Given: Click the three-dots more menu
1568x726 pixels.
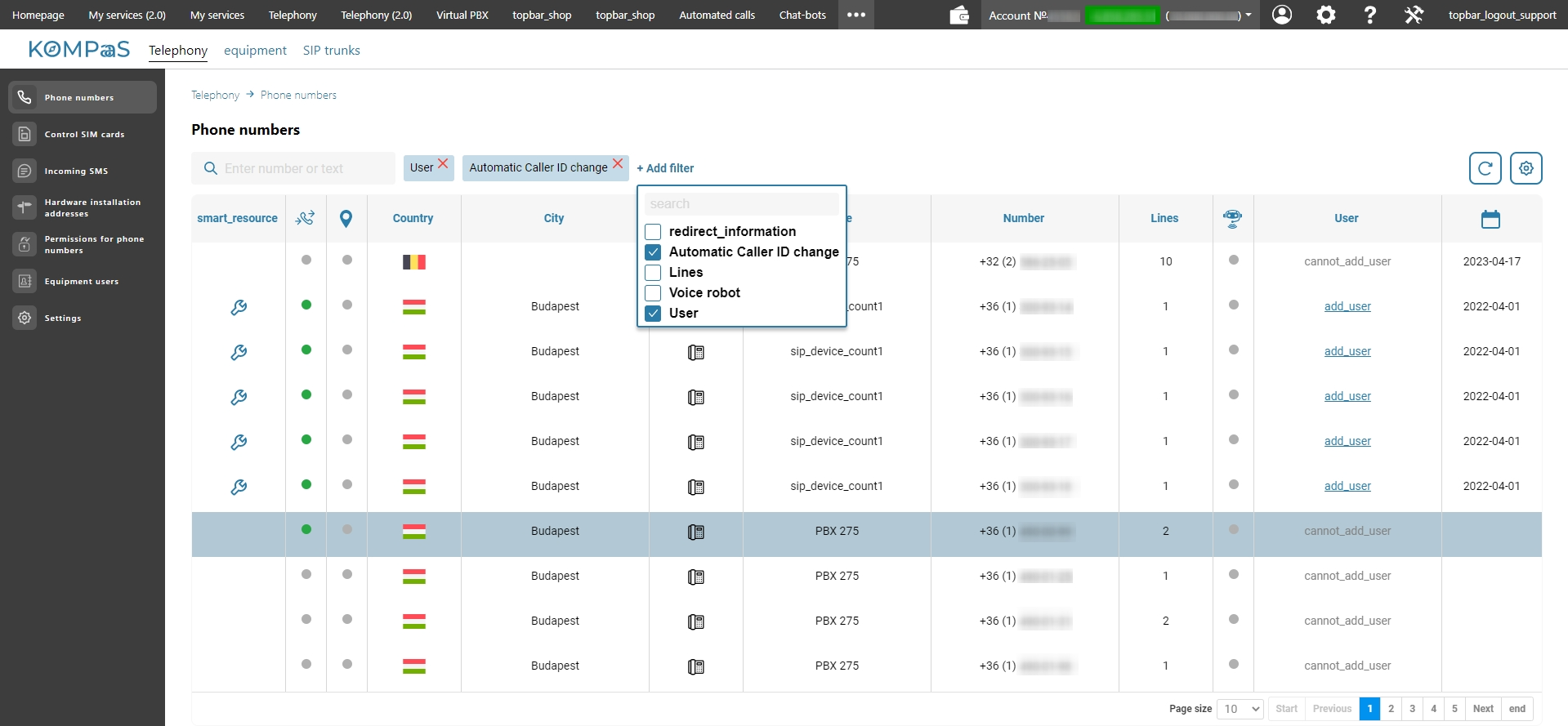Looking at the screenshot, I should (856, 15).
